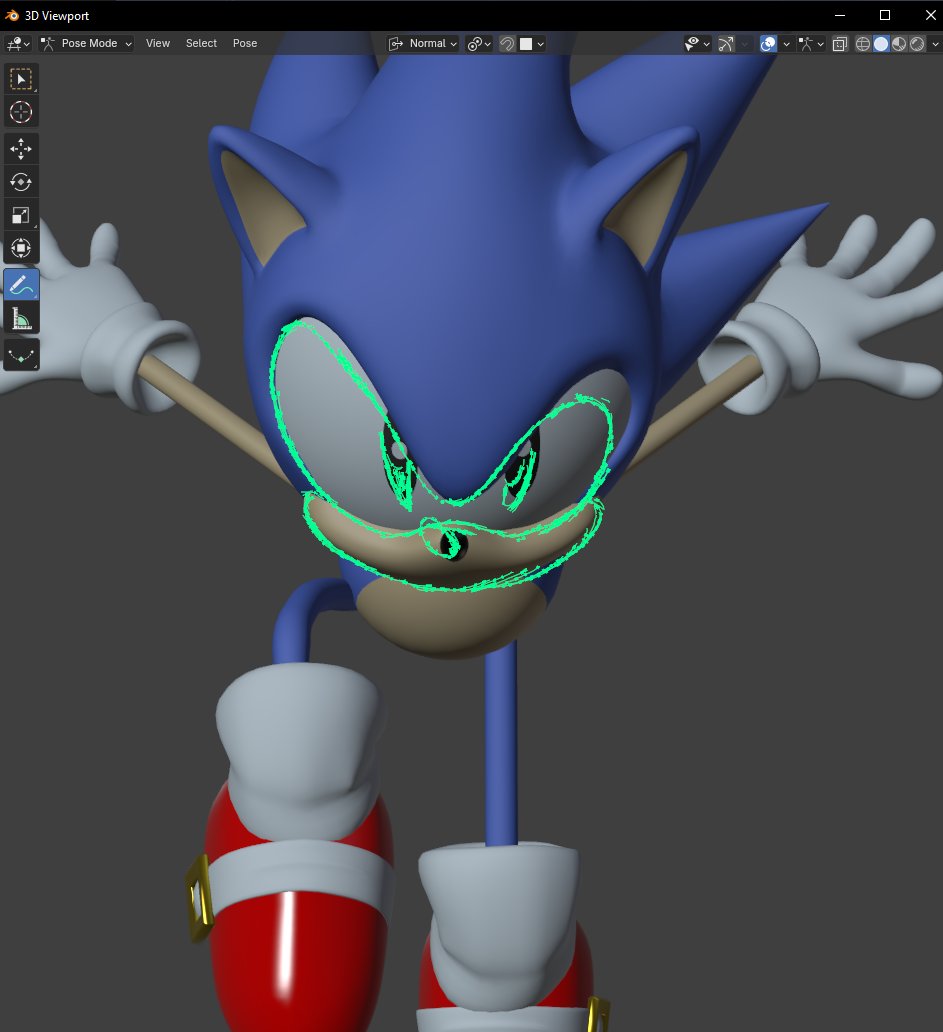Open the Pose menu
The width and height of the screenshot is (943, 1032).
245,43
